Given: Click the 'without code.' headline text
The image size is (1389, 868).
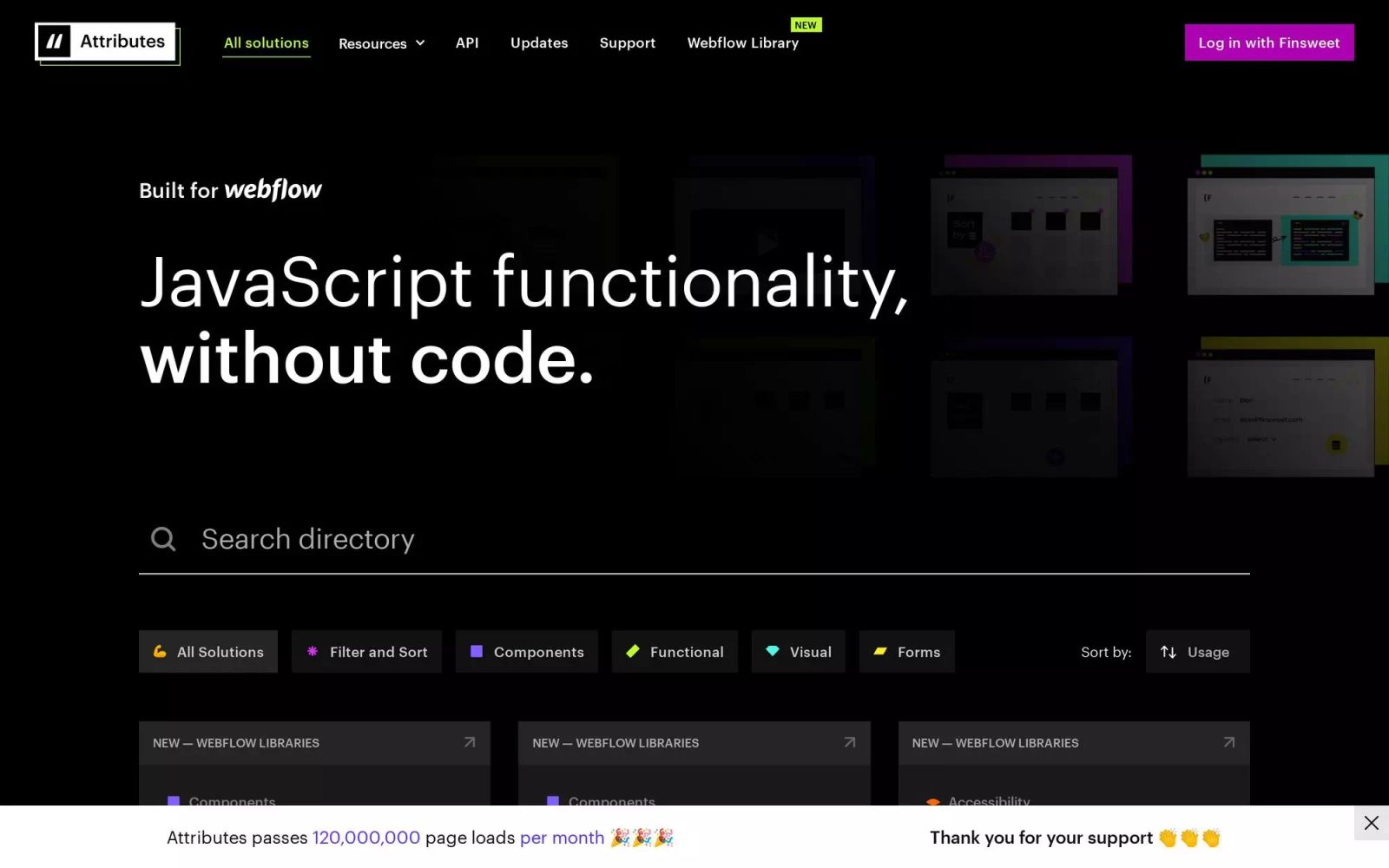Looking at the screenshot, I should 368,358.
